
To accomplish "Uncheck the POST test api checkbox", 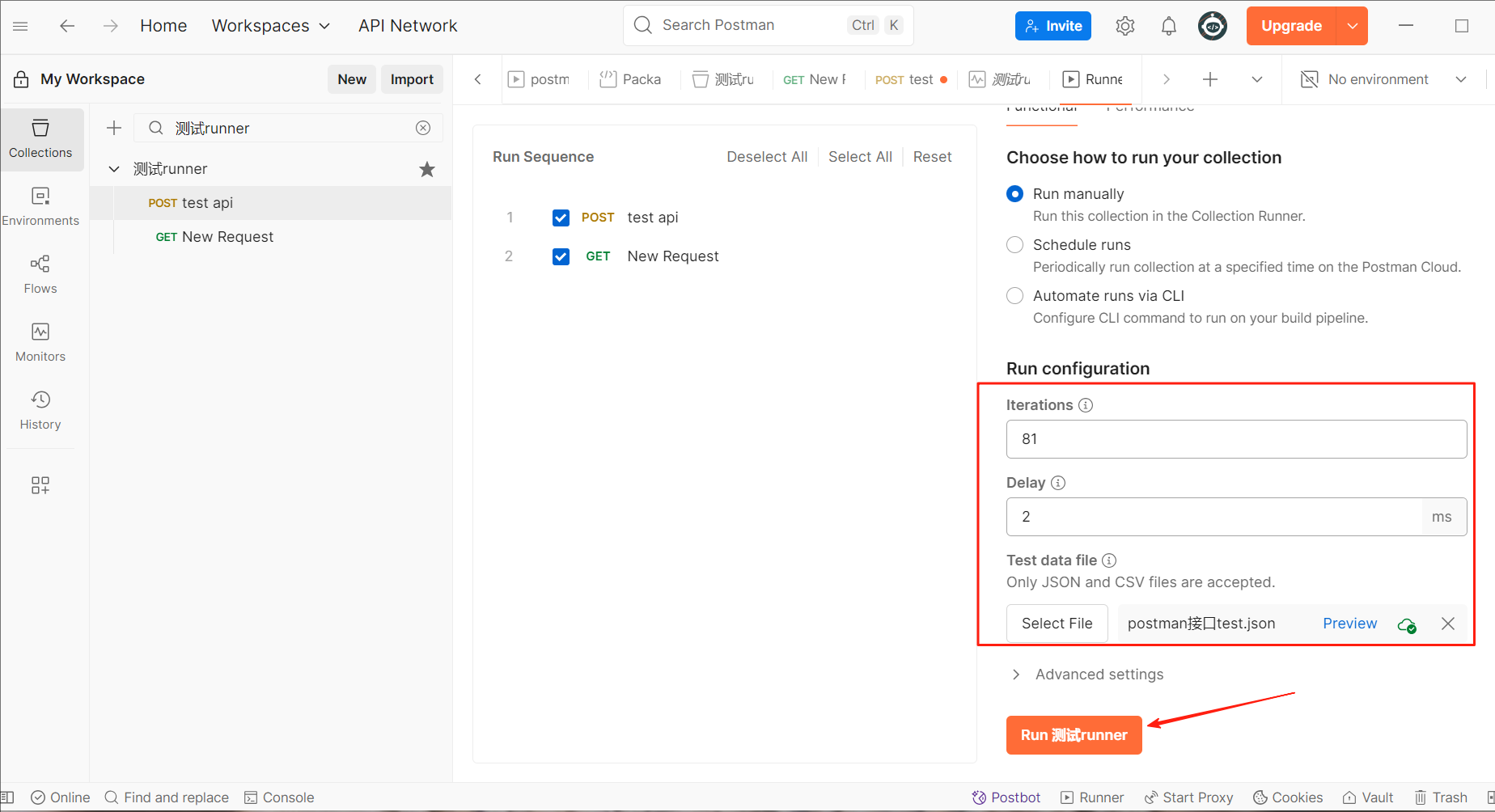I will pos(561,218).
